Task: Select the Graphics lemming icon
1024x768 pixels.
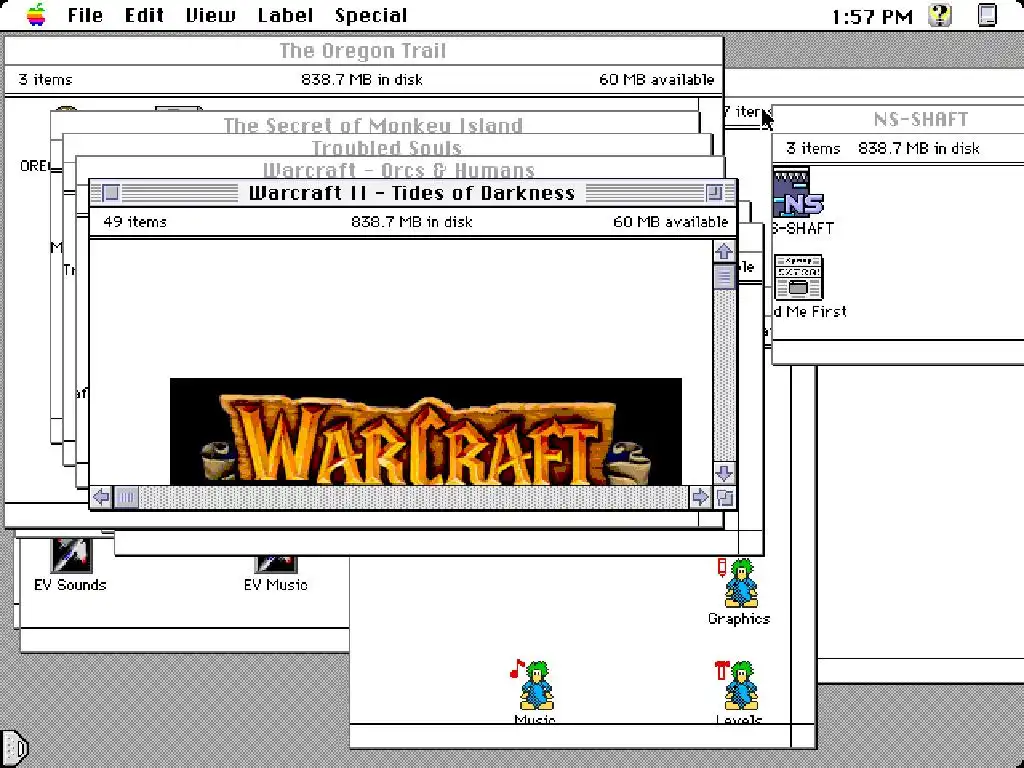Action: pyautogui.click(x=739, y=583)
